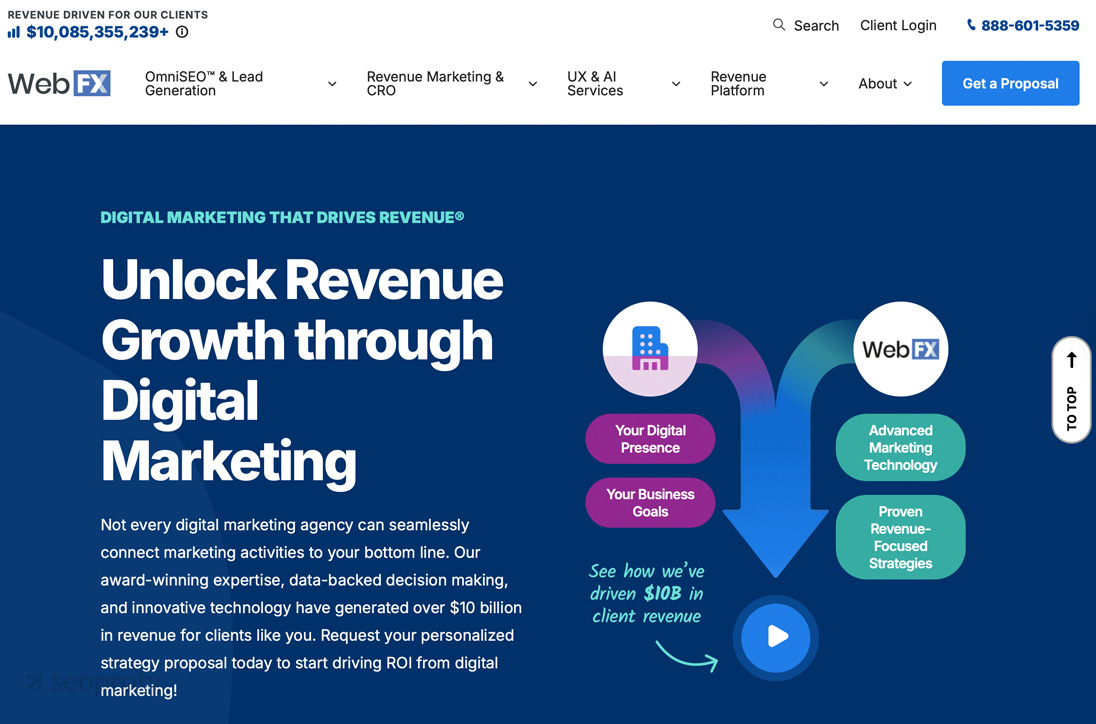1096x724 pixels.
Task: Expand the Revenue Platform chevron
Action: [x=823, y=84]
